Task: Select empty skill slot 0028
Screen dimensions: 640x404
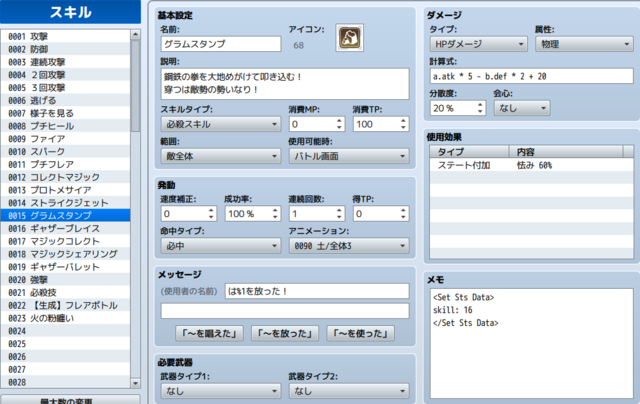Action: pyautogui.click(x=65, y=382)
